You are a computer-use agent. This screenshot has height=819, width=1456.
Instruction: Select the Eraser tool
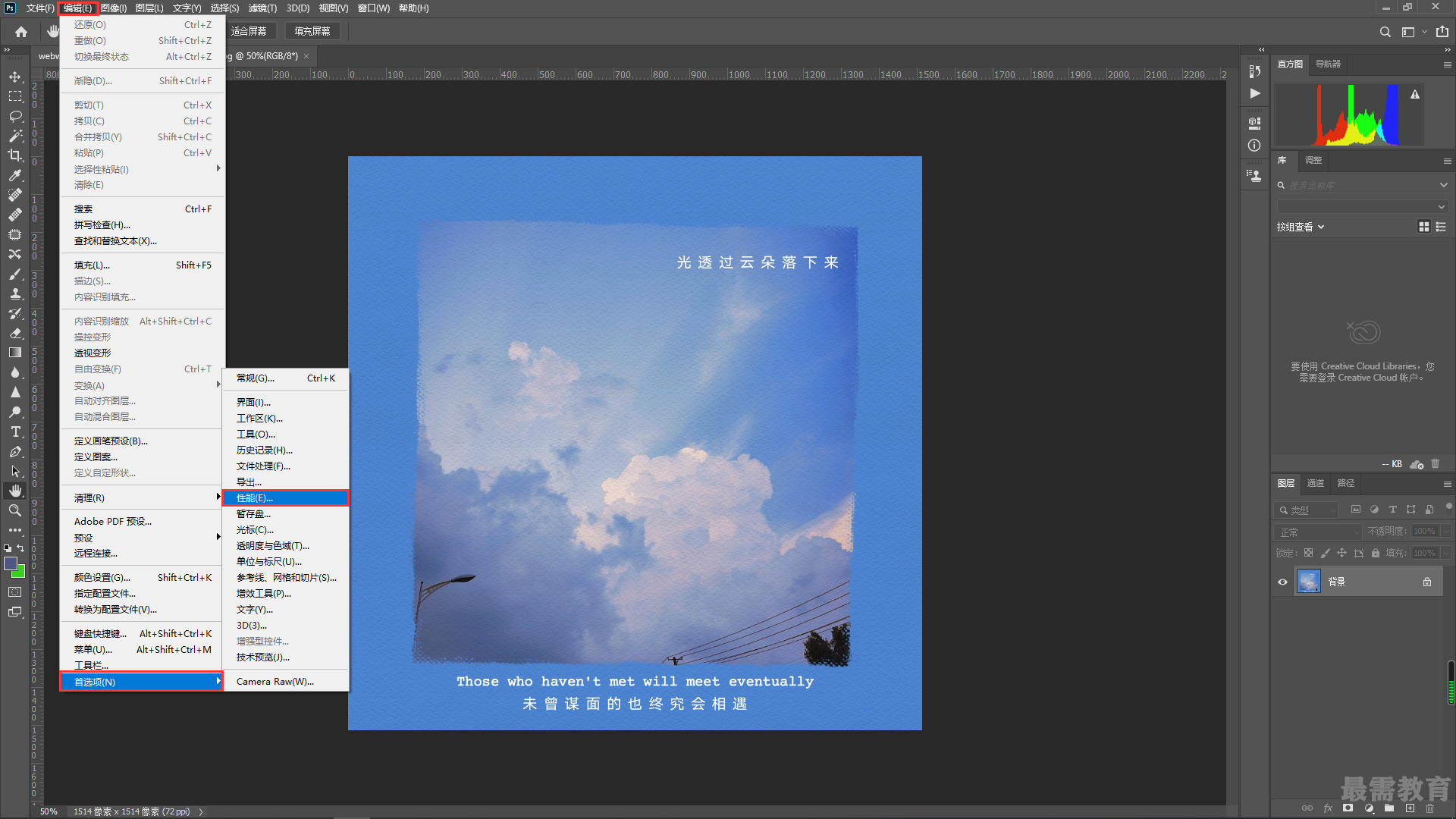14,333
